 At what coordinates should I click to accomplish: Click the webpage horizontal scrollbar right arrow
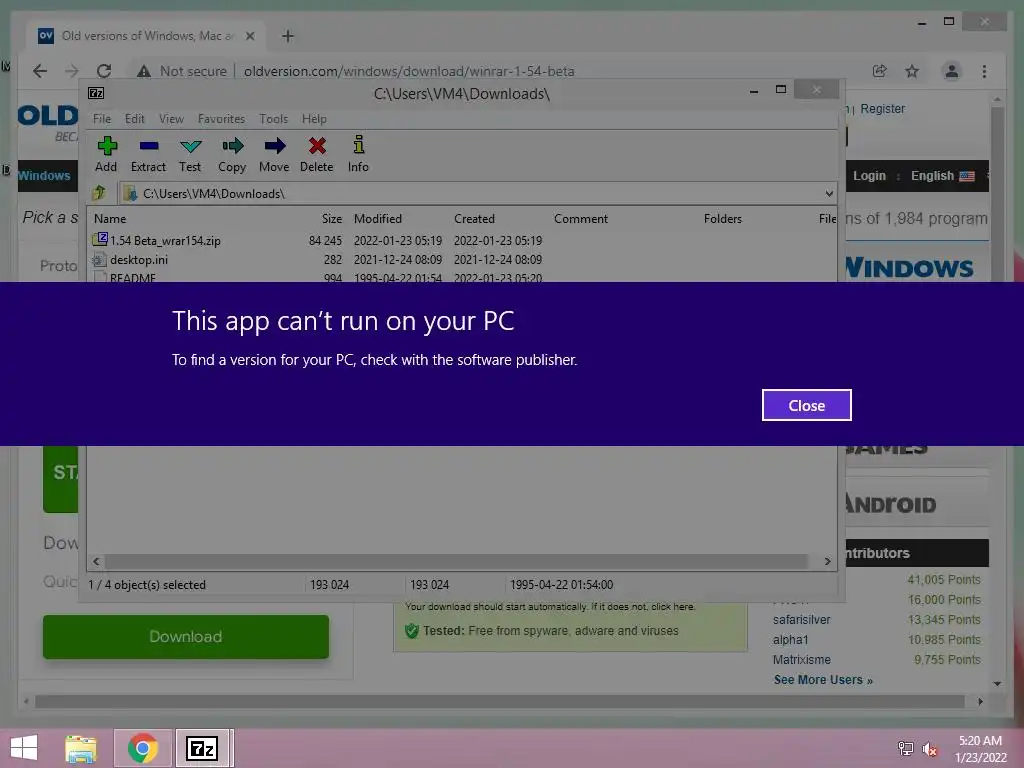980,701
